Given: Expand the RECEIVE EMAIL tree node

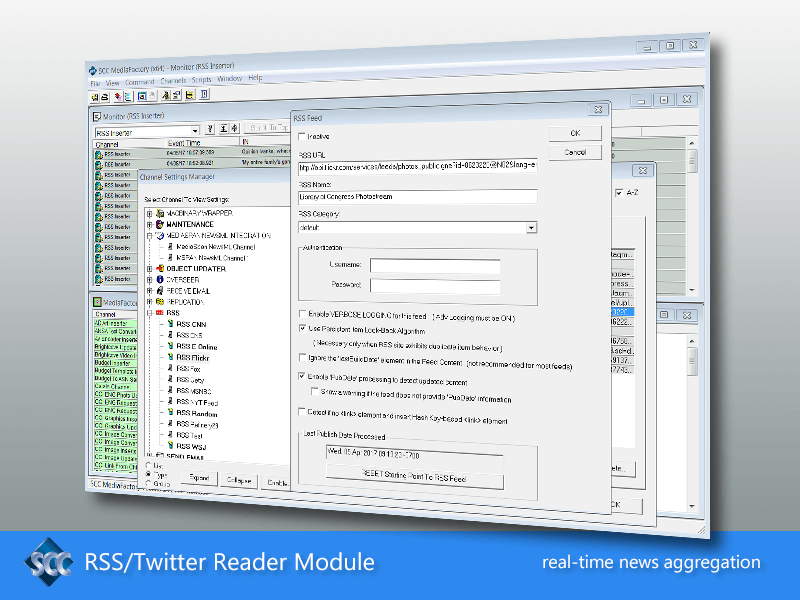Looking at the screenshot, I should click(x=149, y=291).
